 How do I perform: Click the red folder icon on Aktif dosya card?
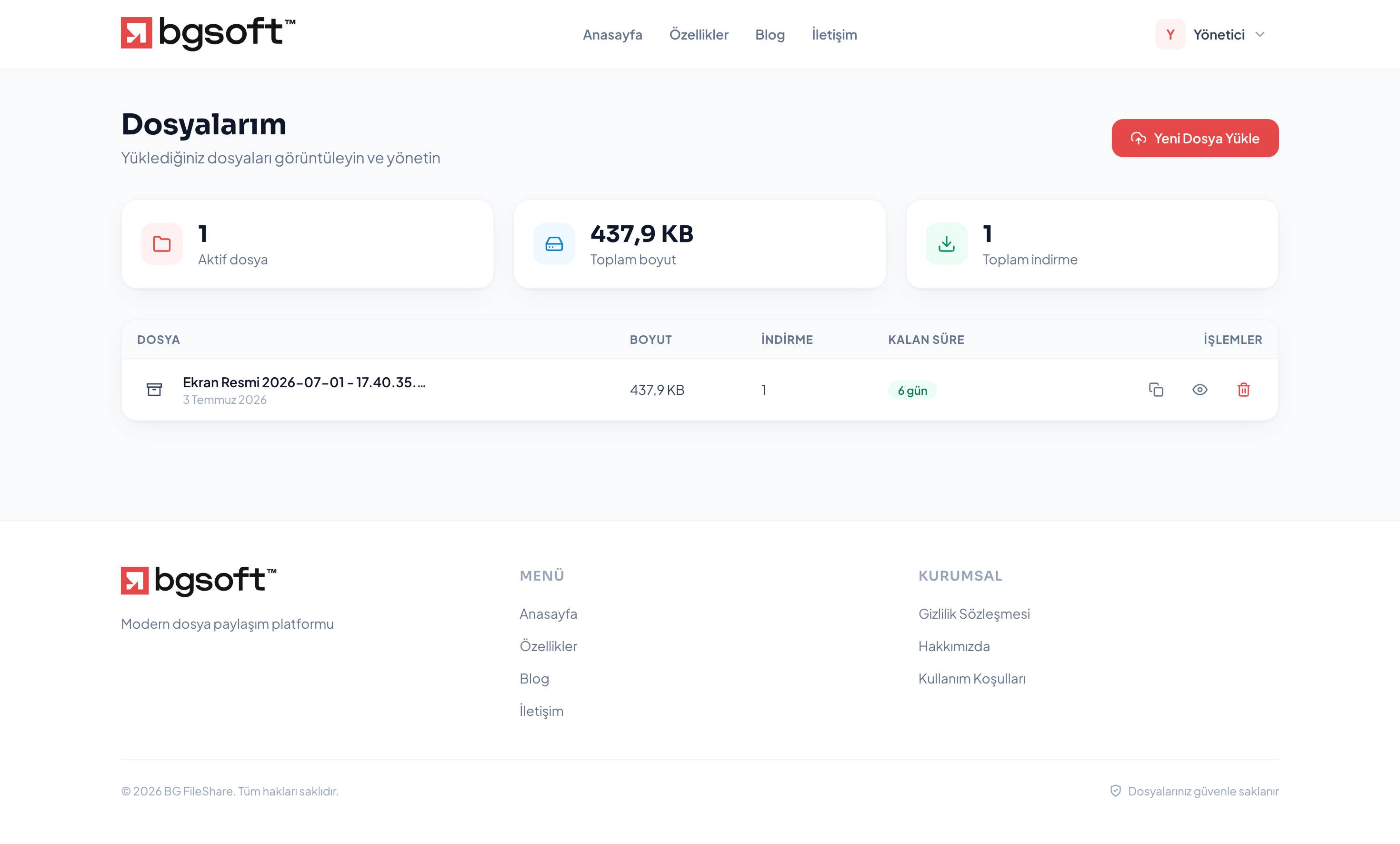coord(162,244)
